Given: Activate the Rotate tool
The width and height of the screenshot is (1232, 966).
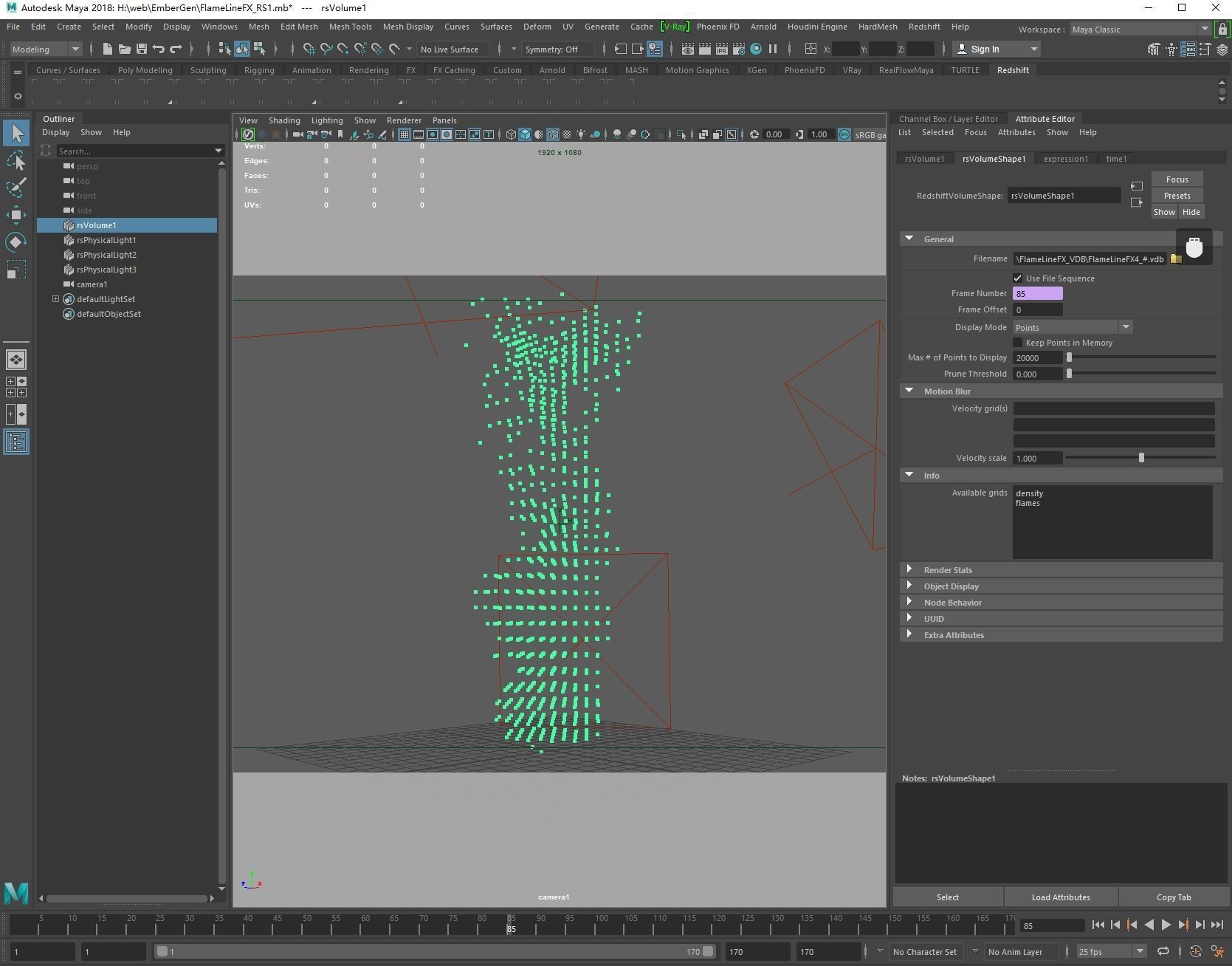Looking at the screenshot, I should pos(16,242).
